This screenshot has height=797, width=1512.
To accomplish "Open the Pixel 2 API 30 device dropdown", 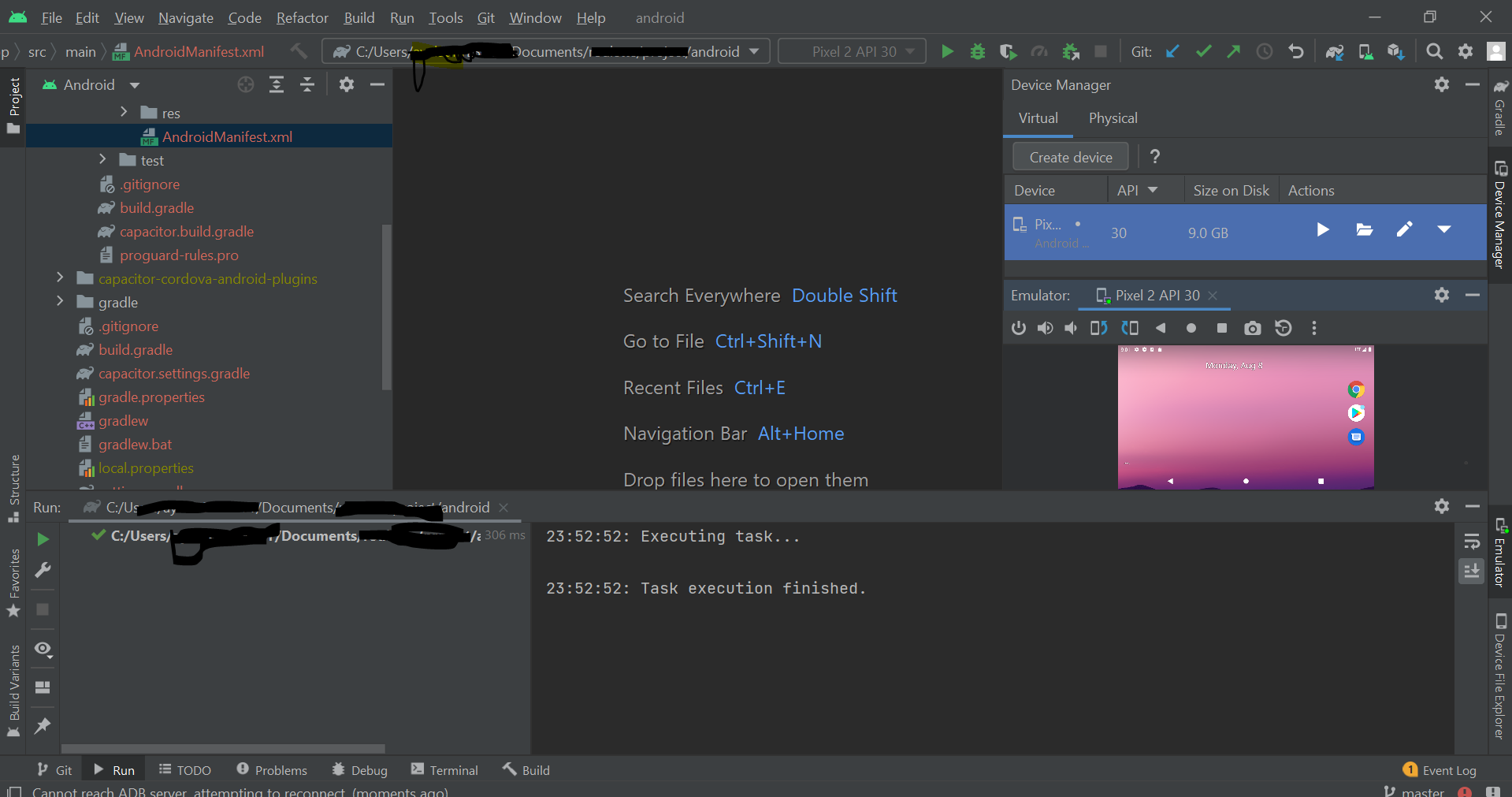I will [853, 52].
